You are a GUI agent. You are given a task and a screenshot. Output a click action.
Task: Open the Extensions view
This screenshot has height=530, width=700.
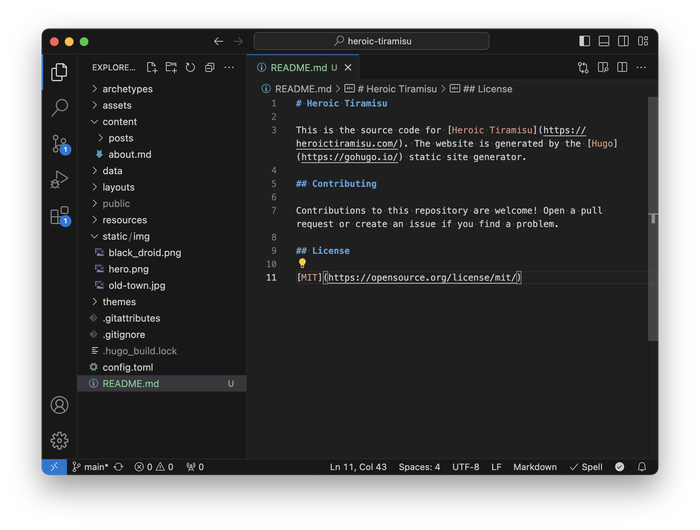pyautogui.click(x=60, y=216)
